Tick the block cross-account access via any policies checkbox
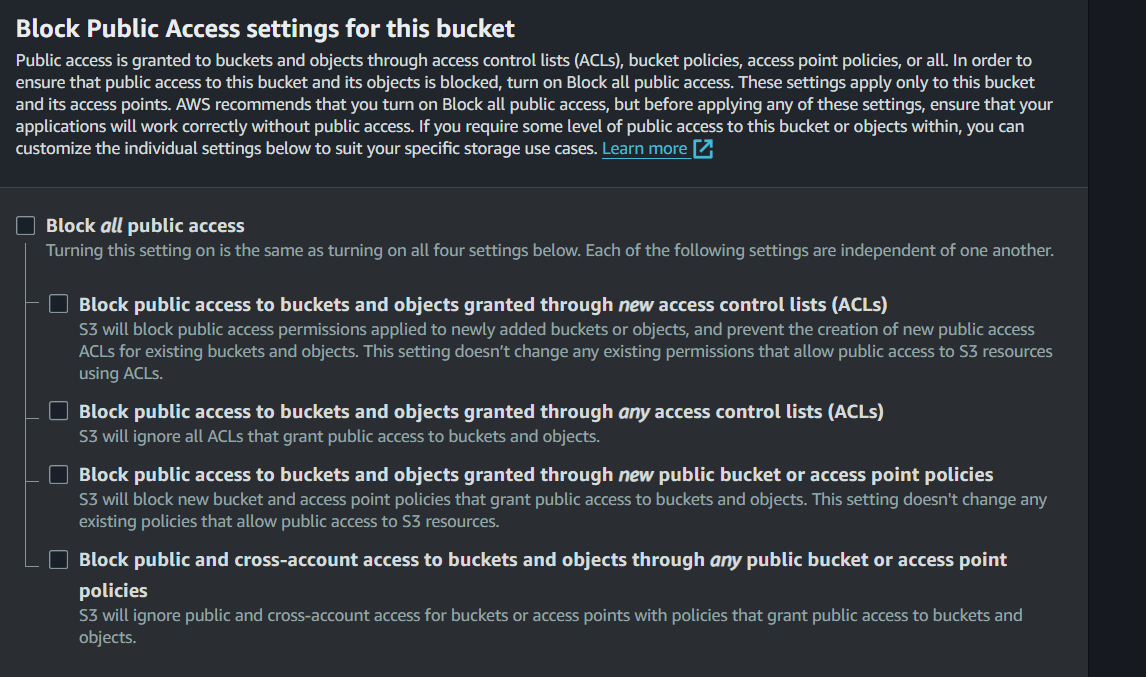The image size is (1146, 677). coord(59,560)
